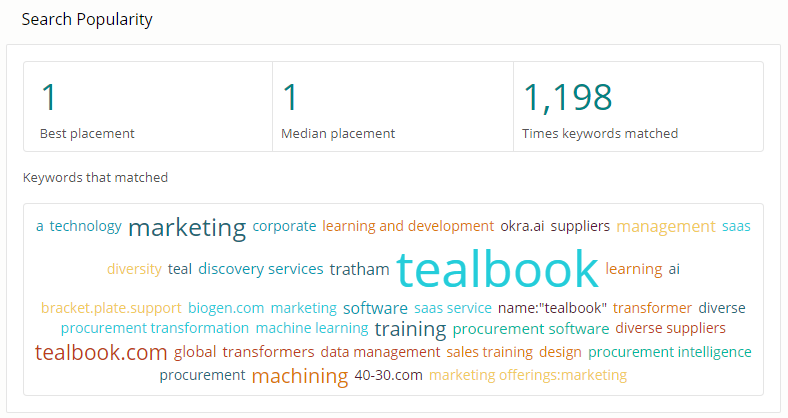This screenshot has width=788, height=418.
Task: Select the '40-30.com' keyword
Action: (388, 375)
